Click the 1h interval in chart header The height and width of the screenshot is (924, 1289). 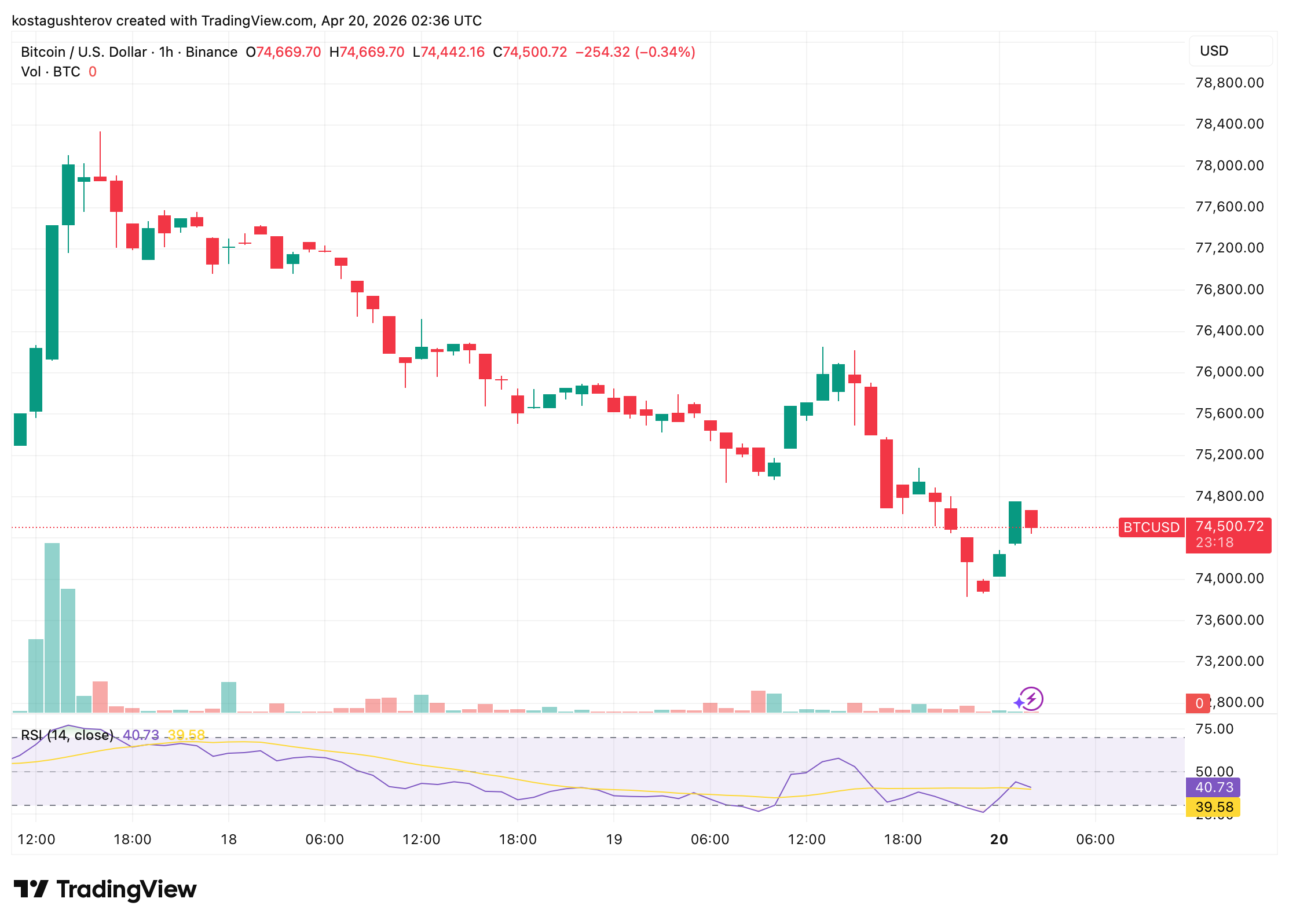pos(166,52)
